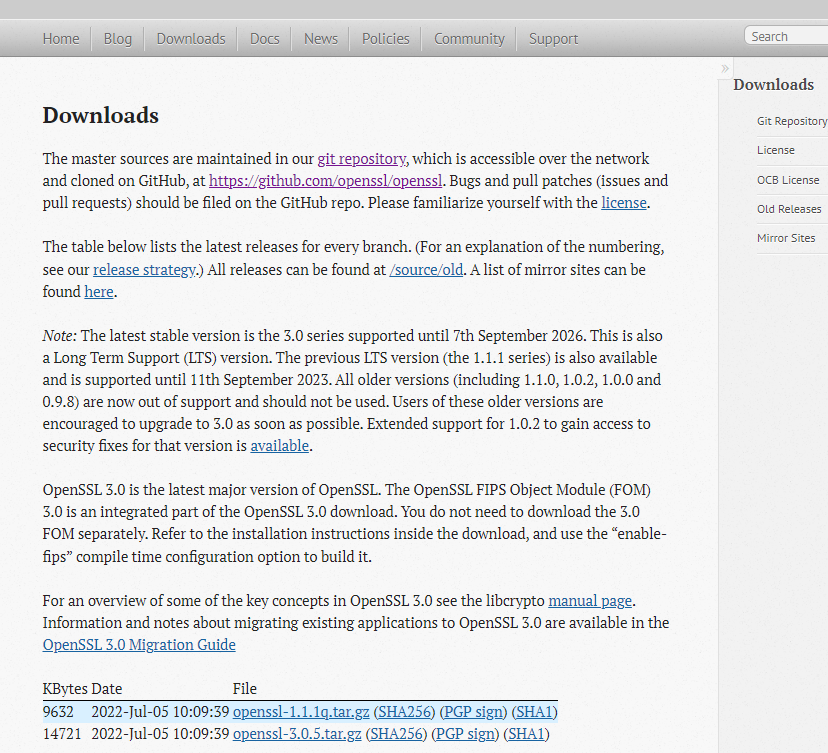This screenshot has height=753, width=828.
Task: Open the Downloads navigation item
Action: coord(191,39)
